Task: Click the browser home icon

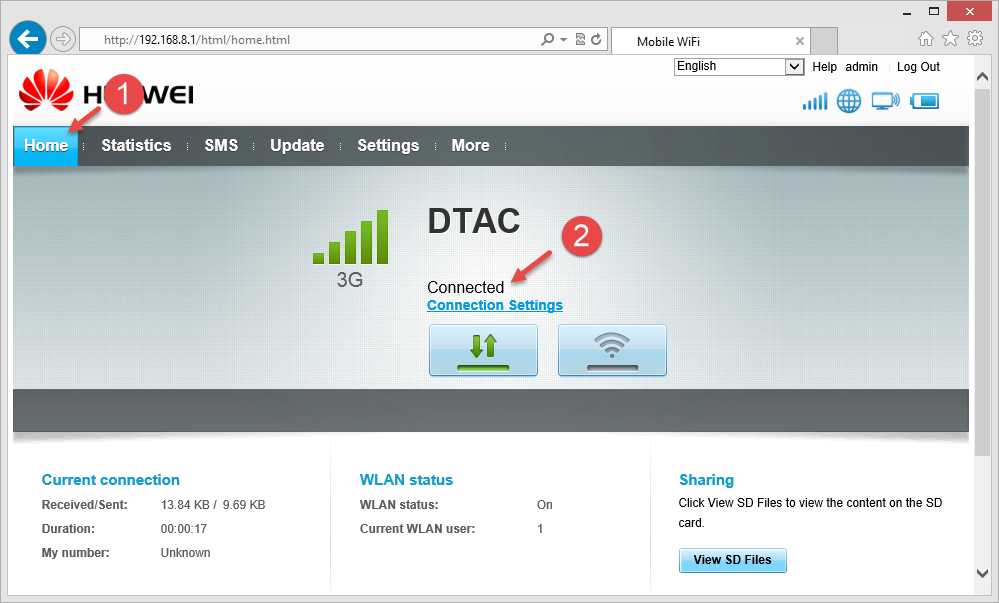Action: (x=926, y=39)
